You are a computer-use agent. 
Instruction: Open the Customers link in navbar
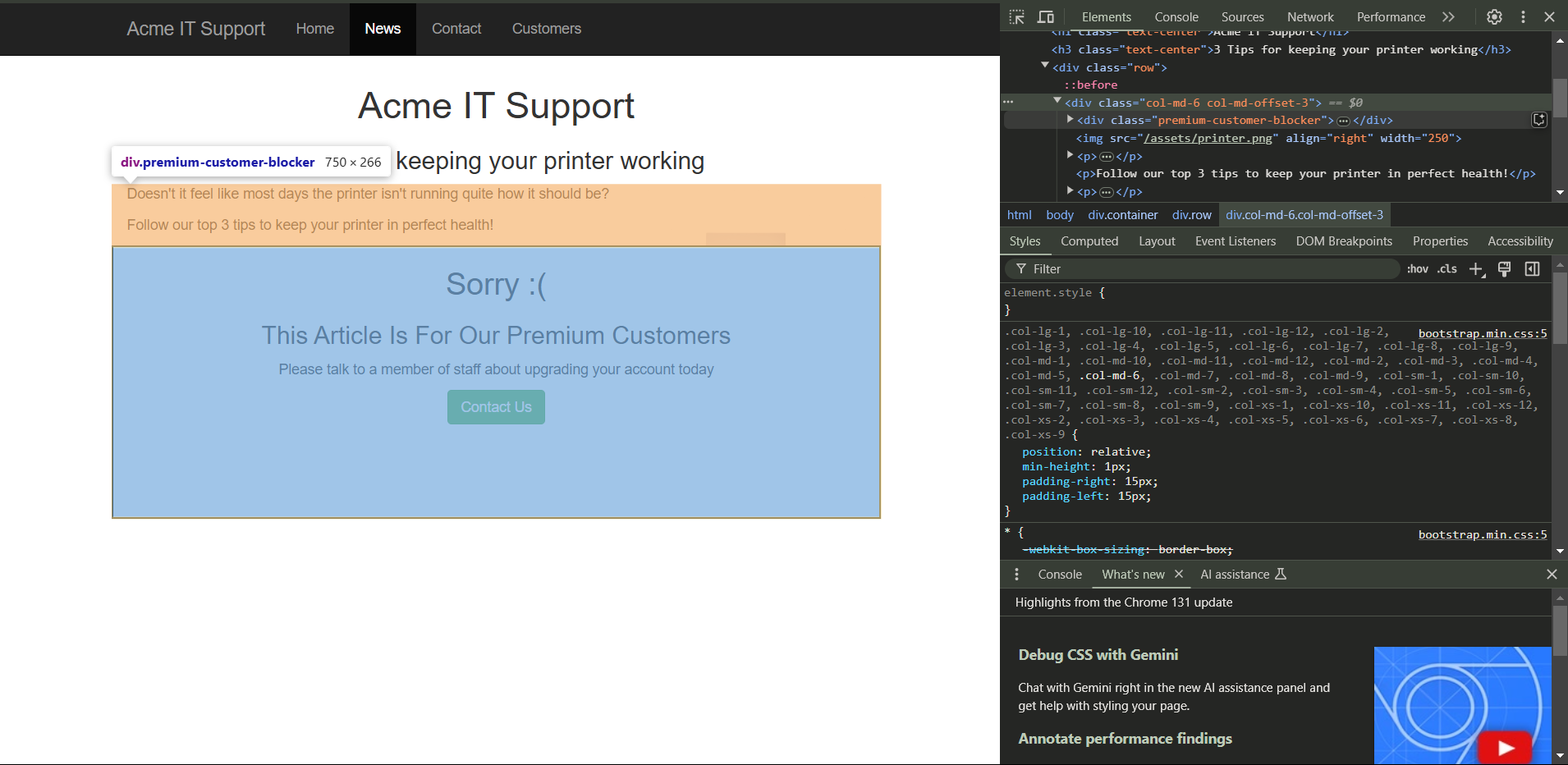546,29
